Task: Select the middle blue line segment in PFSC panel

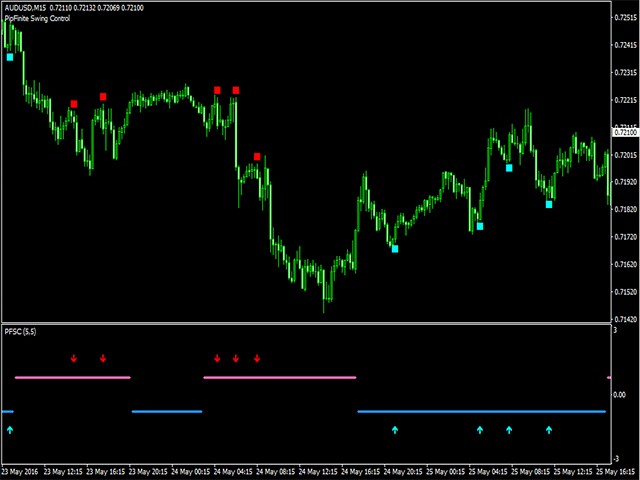Action: [x=166, y=411]
